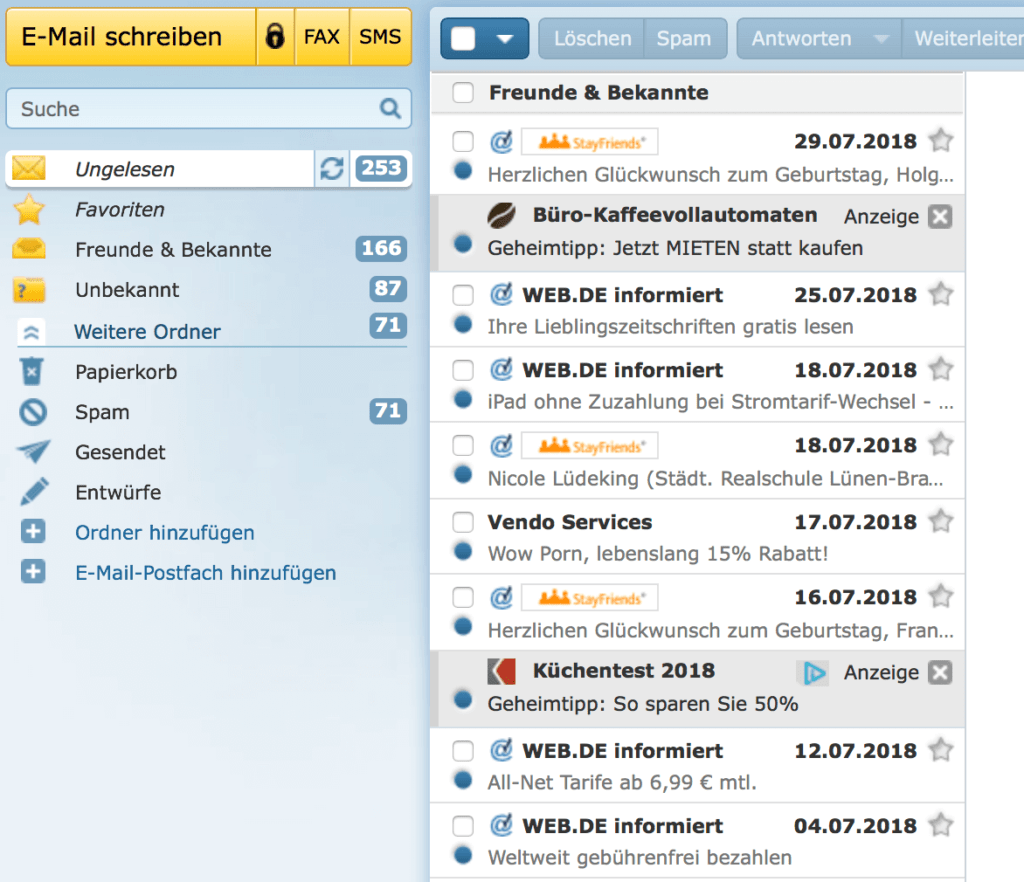Check the Nicole Lüdeking email checkbox

[x=463, y=445]
